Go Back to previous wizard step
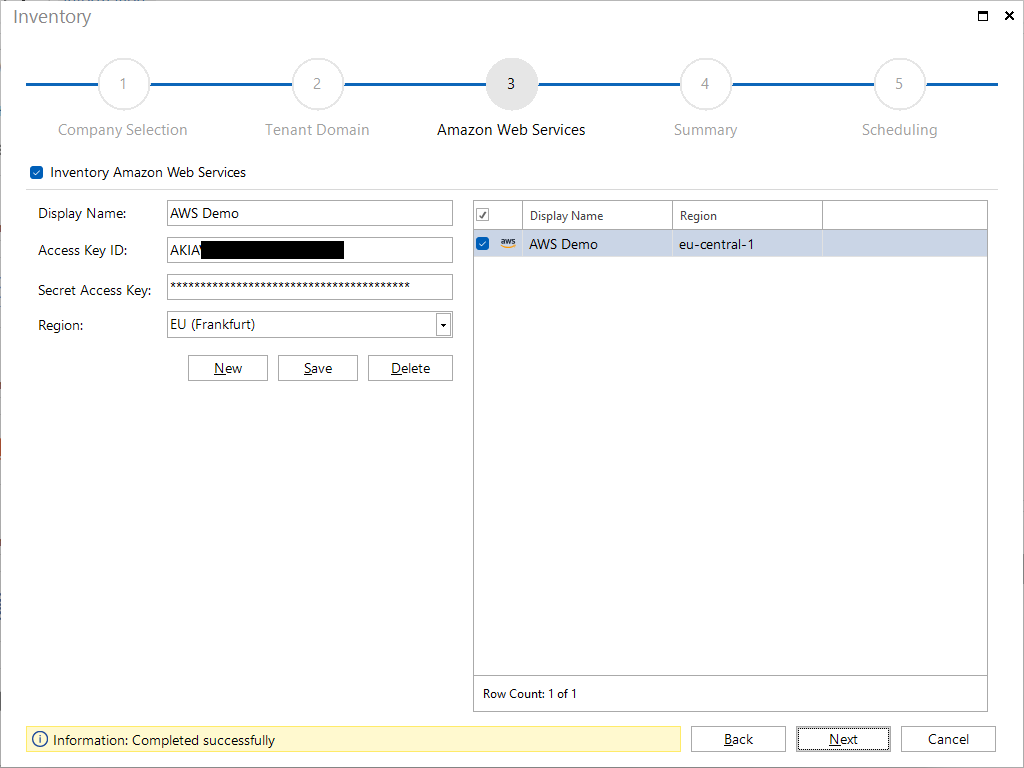 [x=739, y=739]
